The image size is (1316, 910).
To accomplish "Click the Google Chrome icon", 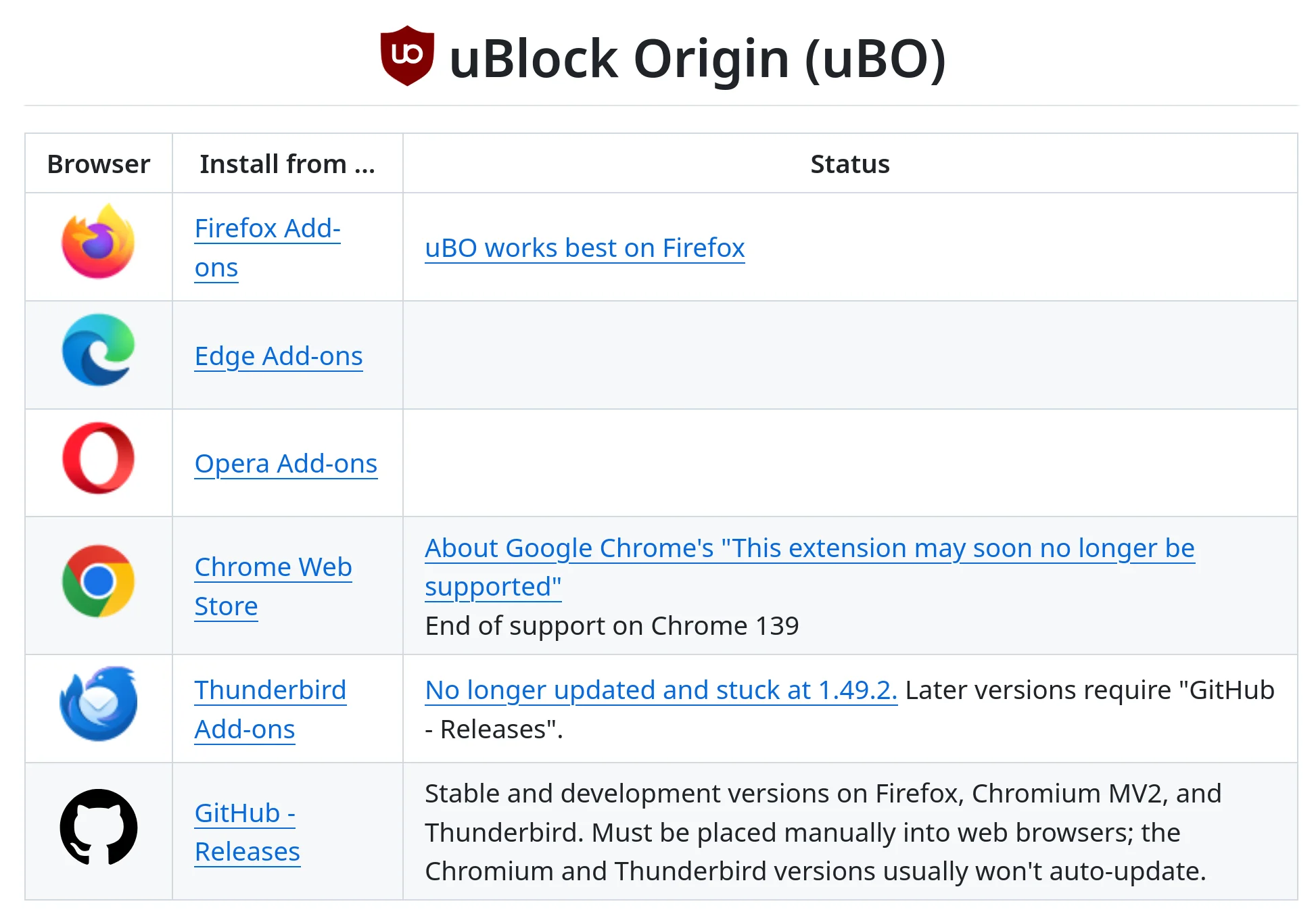I will (x=97, y=581).
